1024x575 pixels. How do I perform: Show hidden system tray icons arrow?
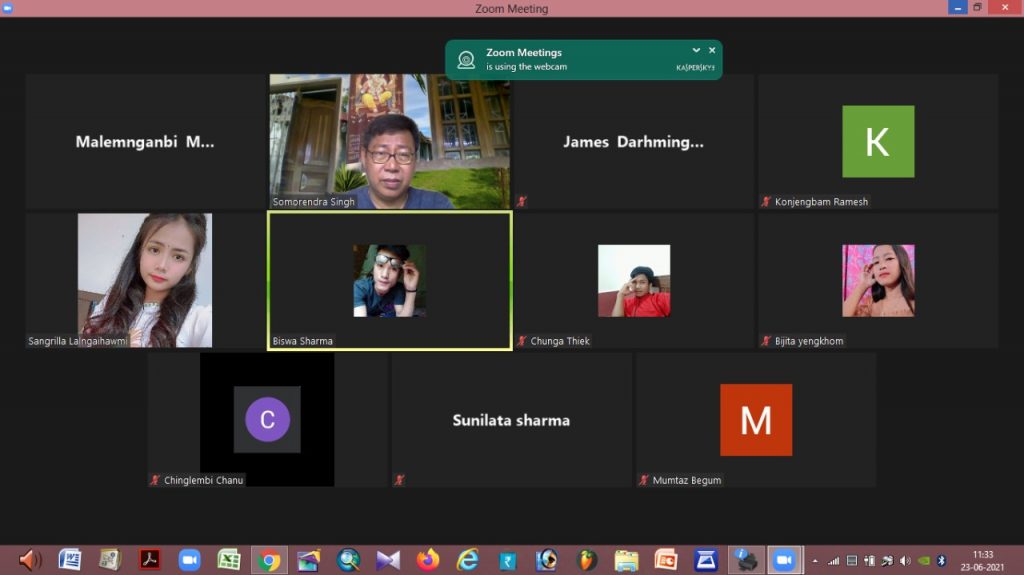pyautogui.click(x=815, y=561)
